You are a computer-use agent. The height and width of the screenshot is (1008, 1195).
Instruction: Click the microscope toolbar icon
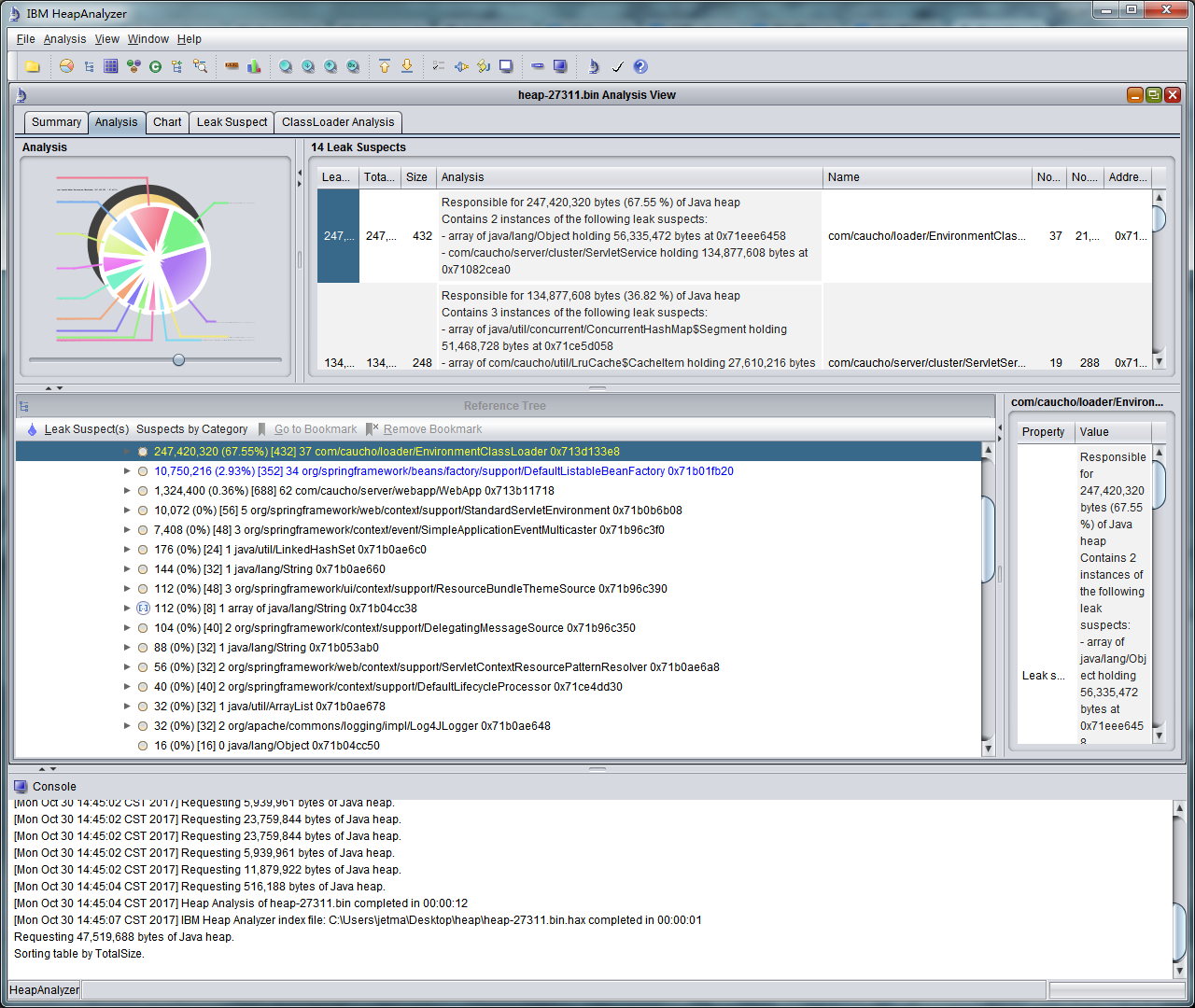593,66
